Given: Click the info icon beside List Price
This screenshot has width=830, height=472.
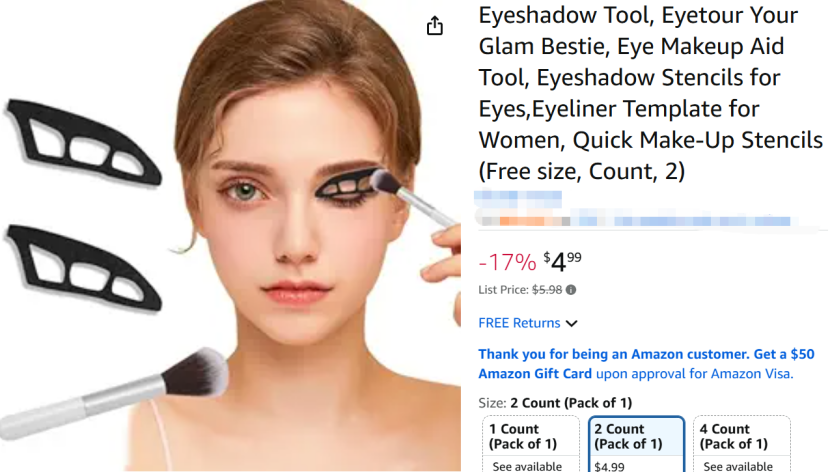Looking at the screenshot, I should [x=571, y=290].
